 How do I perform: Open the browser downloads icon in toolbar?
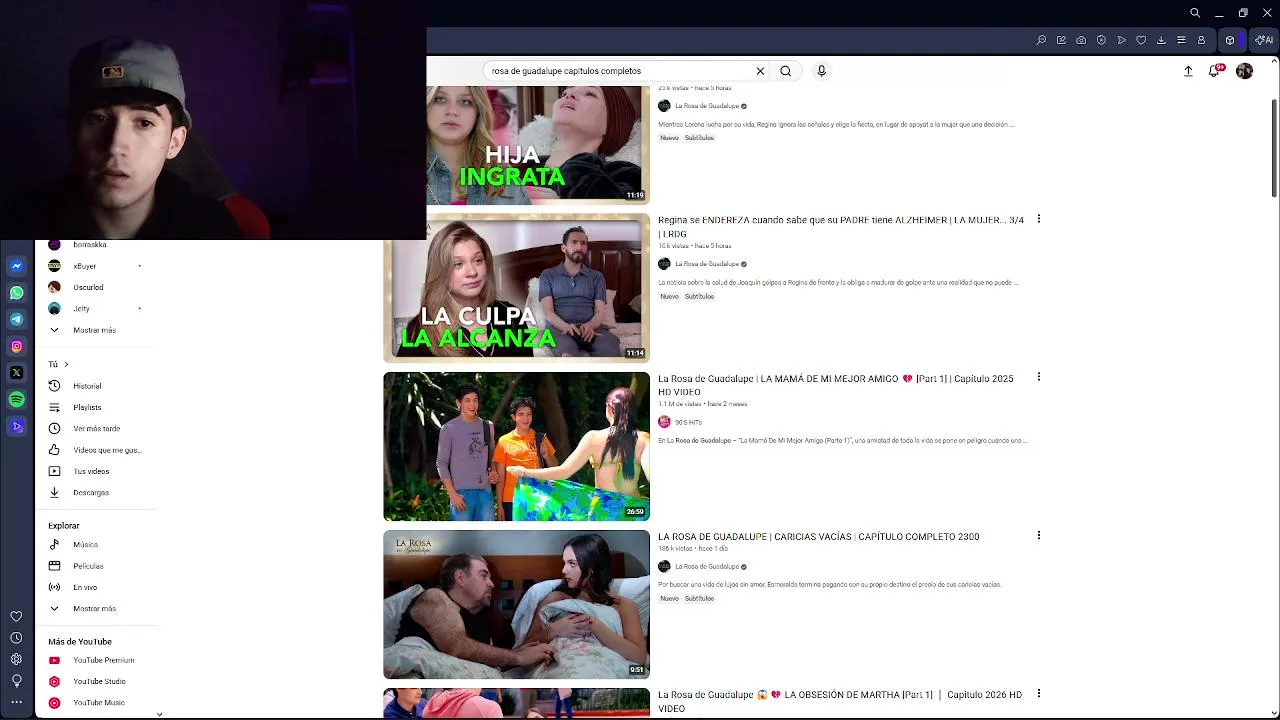point(1161,40)
